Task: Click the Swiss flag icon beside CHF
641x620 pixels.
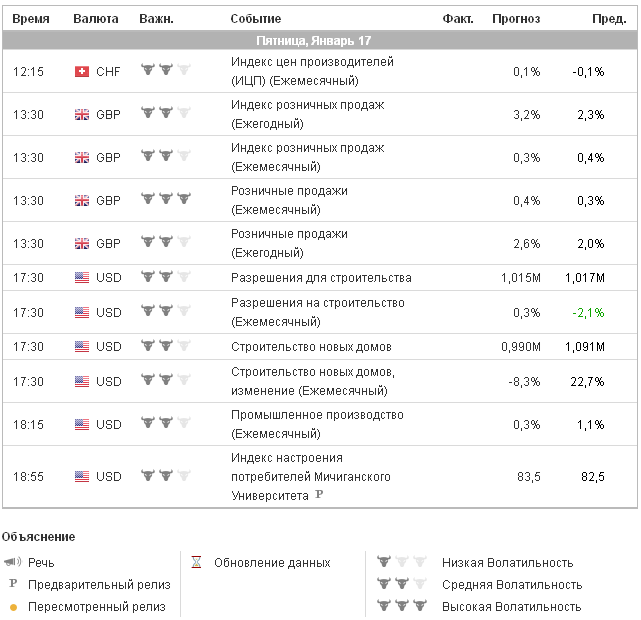Action: click(x=82, y=71)
